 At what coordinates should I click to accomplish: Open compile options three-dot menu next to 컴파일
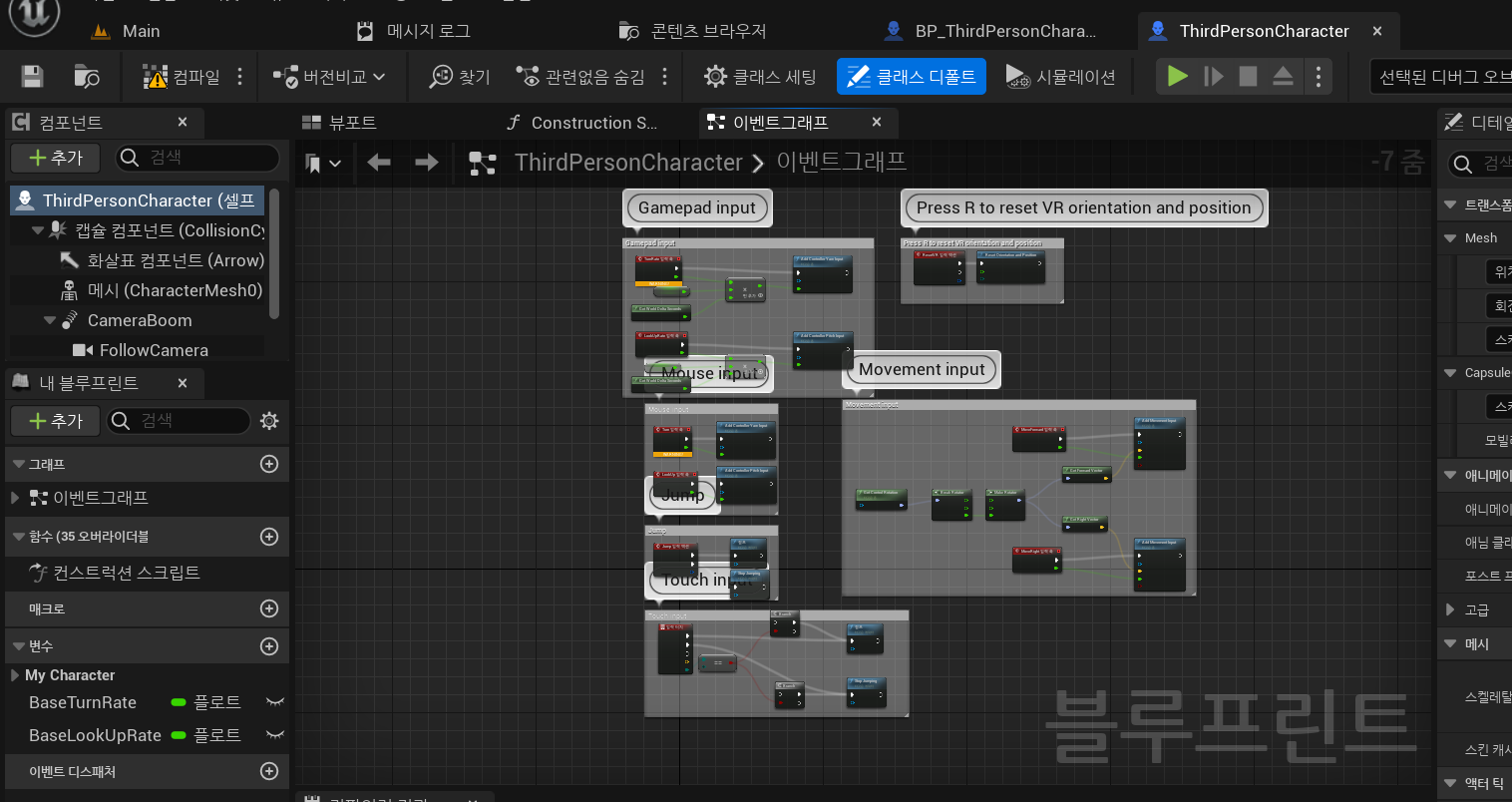pyautogui.click(x=240, y=77)
